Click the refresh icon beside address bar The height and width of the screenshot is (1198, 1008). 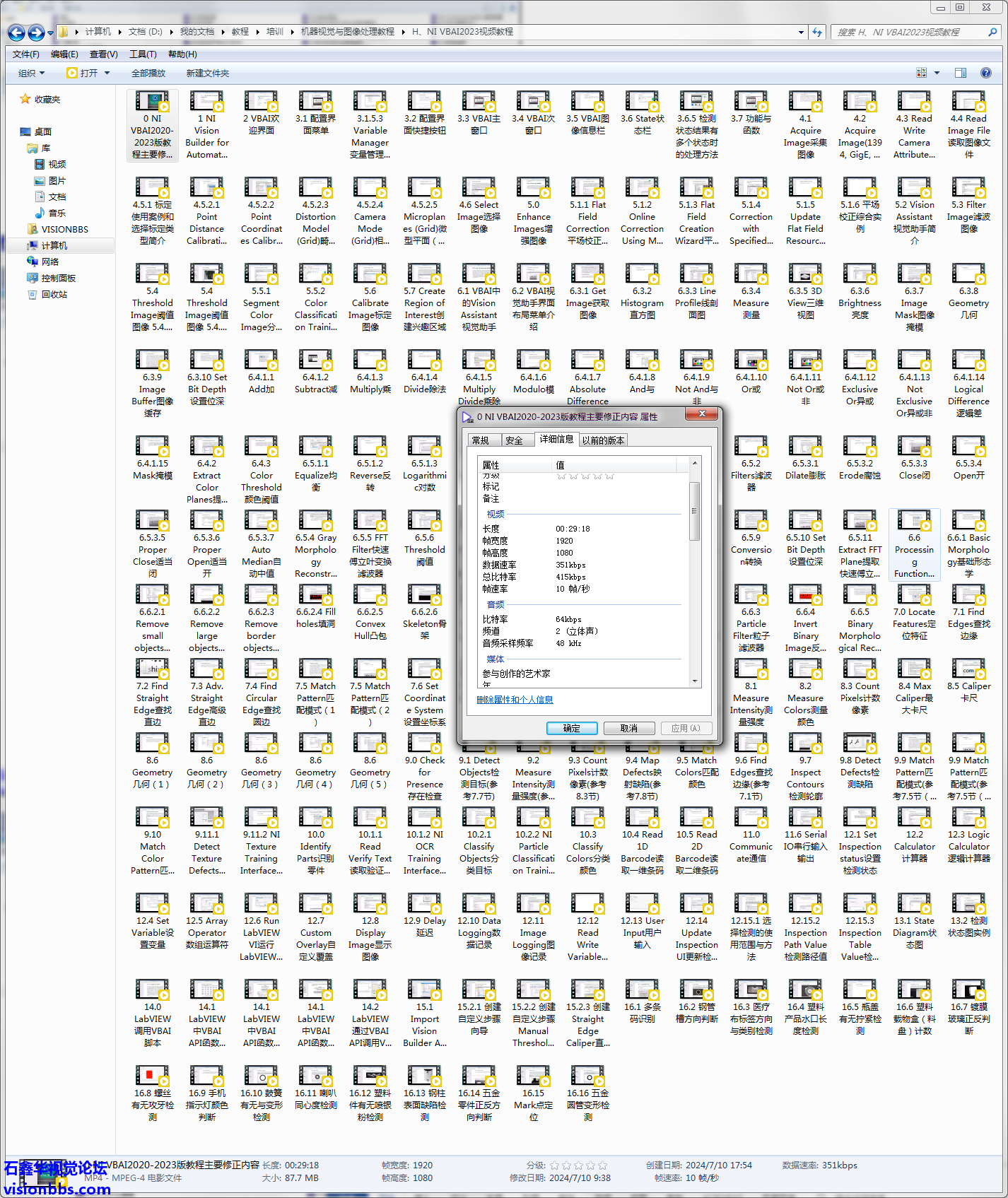point(817,32)
